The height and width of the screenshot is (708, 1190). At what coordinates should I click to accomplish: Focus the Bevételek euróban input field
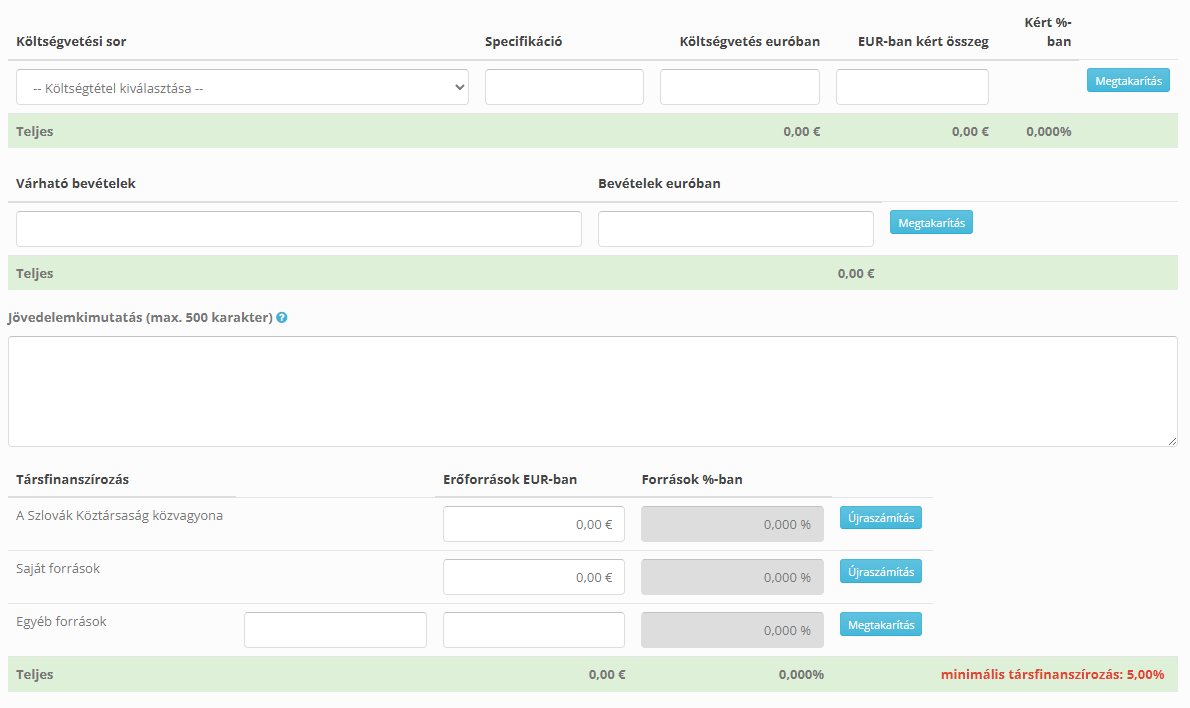pyautogui.click(x=735, y=229)
